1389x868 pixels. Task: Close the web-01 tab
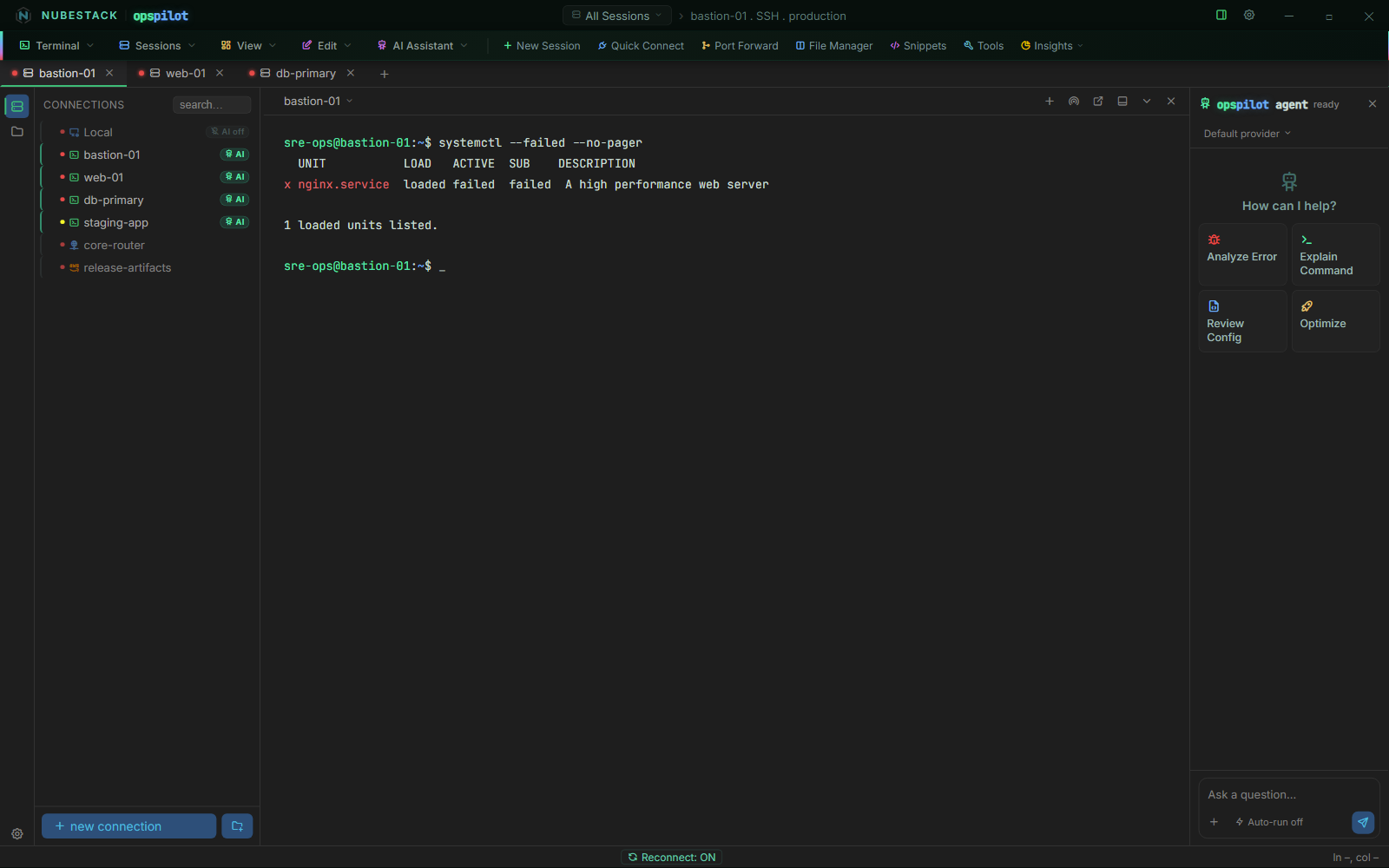[220, 73]
